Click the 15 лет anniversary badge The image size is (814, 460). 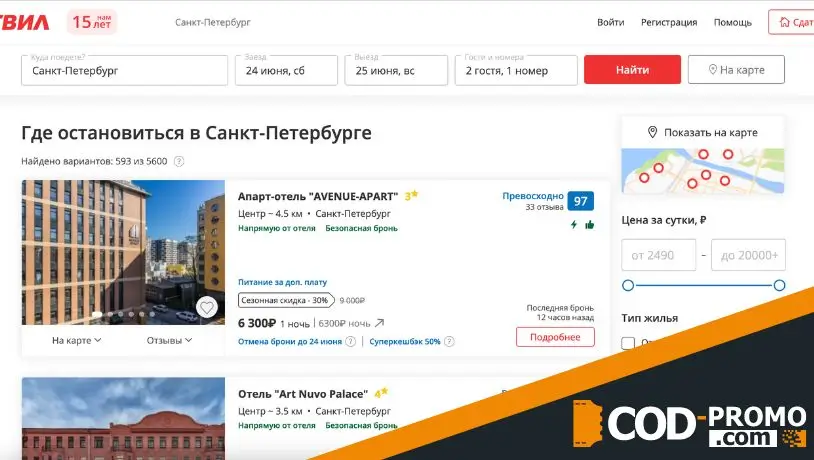[92, 22]
